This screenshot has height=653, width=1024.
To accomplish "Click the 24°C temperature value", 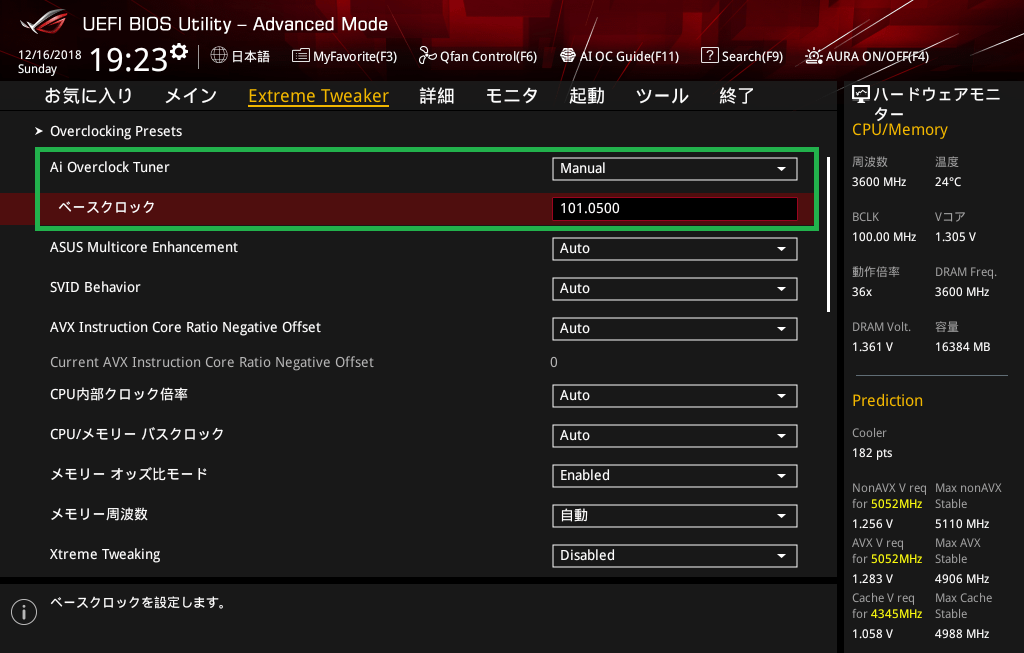I will [948, 182].
